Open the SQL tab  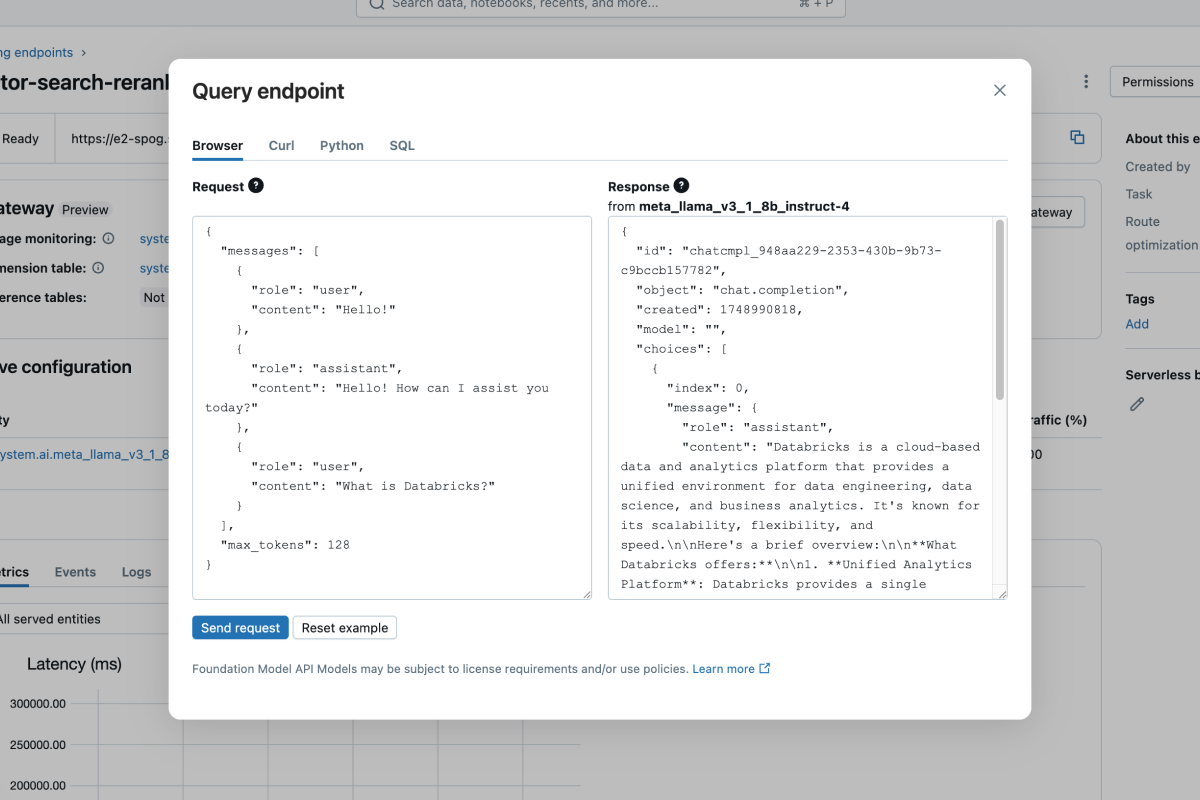401,145
